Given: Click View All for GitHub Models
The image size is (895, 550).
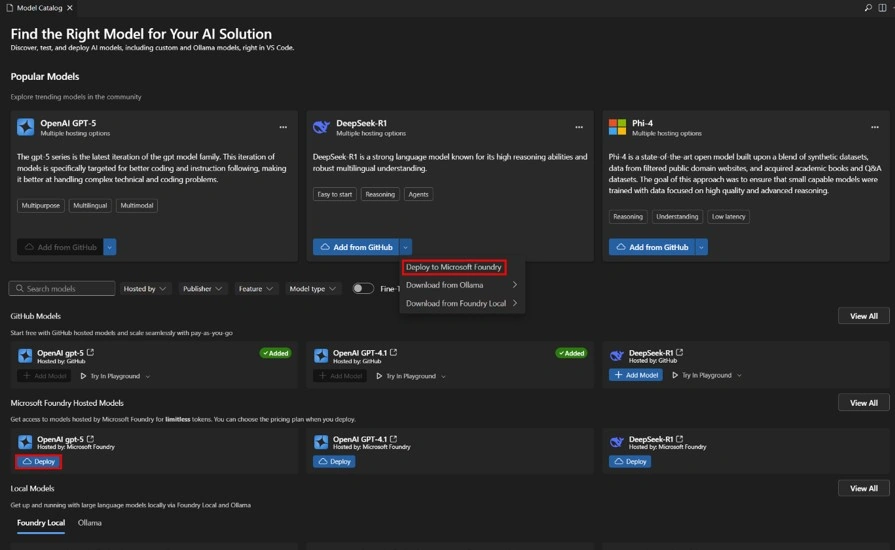Looking at the screenshot, I should (864, 316).
